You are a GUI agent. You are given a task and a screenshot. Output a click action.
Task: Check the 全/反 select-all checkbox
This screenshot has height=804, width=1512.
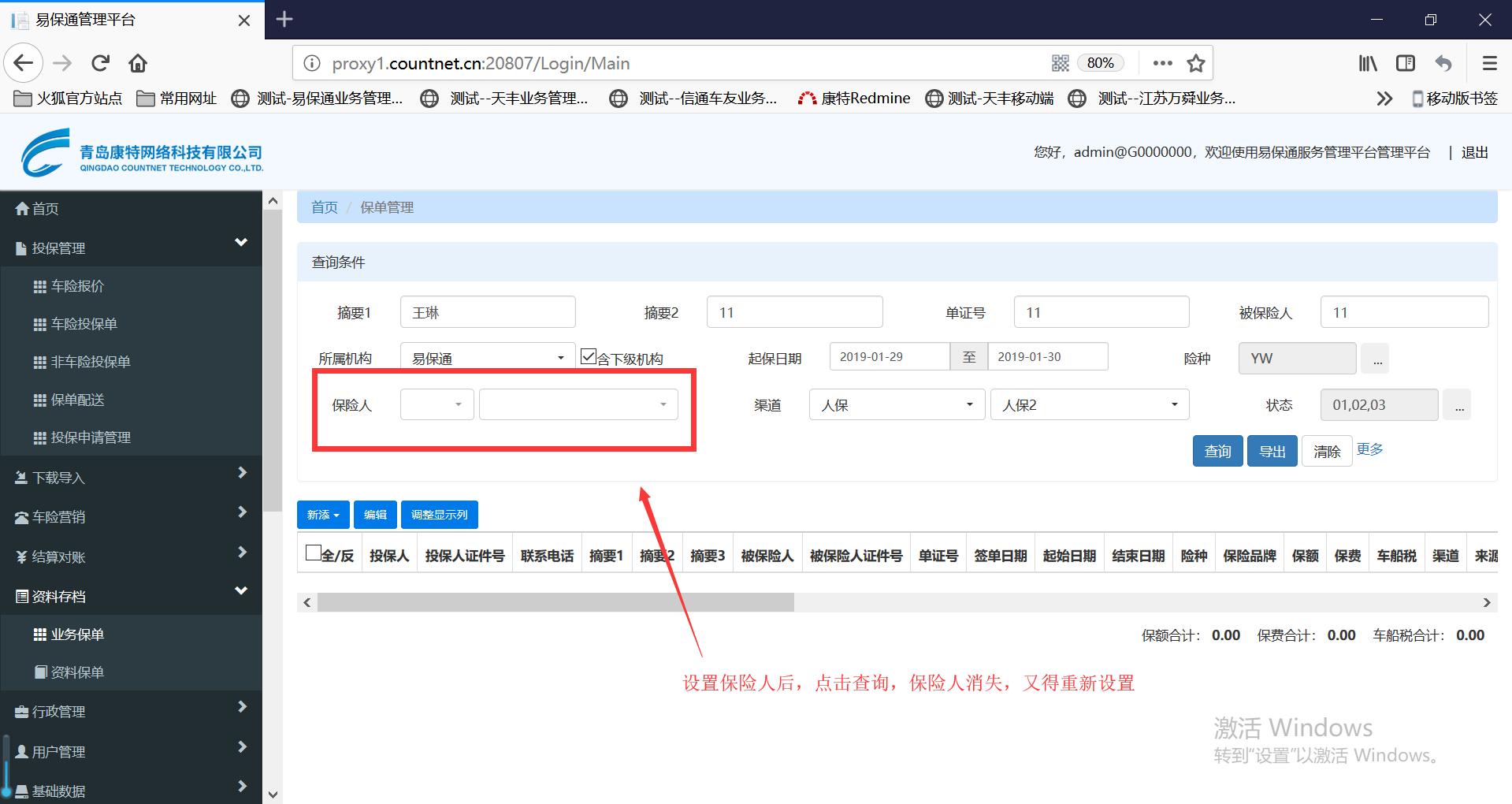pyautogui.click(x=313, y=553)
